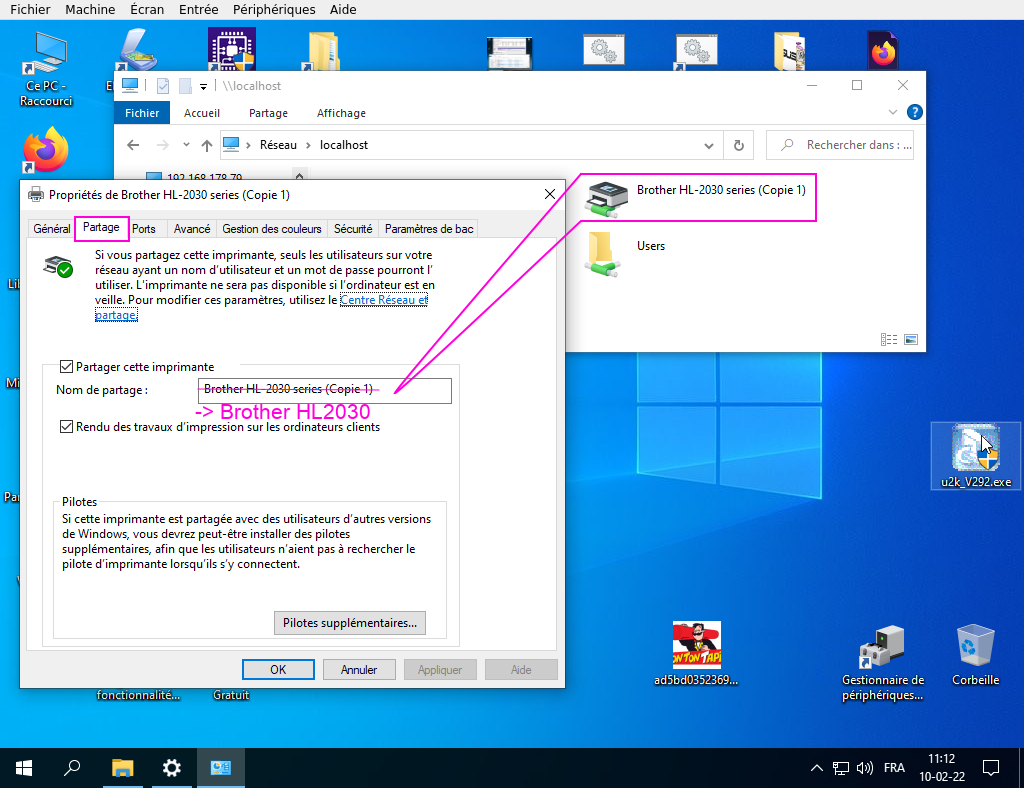
Task: Open quick access toolbar customize dropdown
Action: [203, 86]
